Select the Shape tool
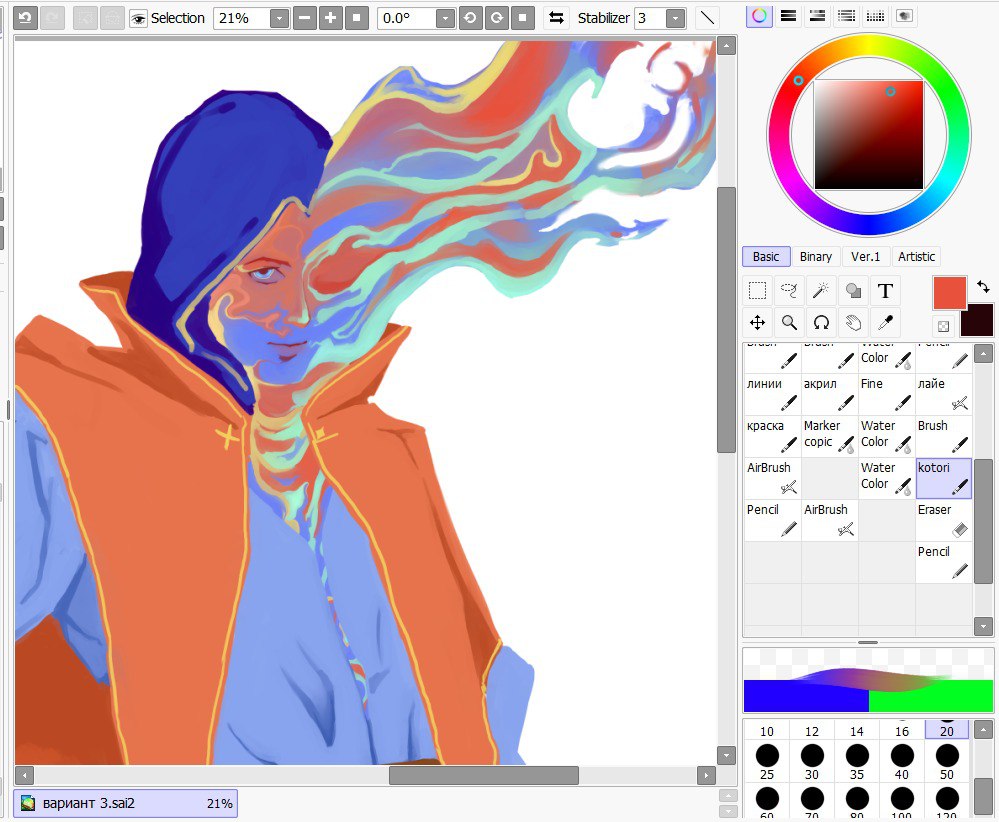This screenshot has width=999, height=822. coord(853,291)
